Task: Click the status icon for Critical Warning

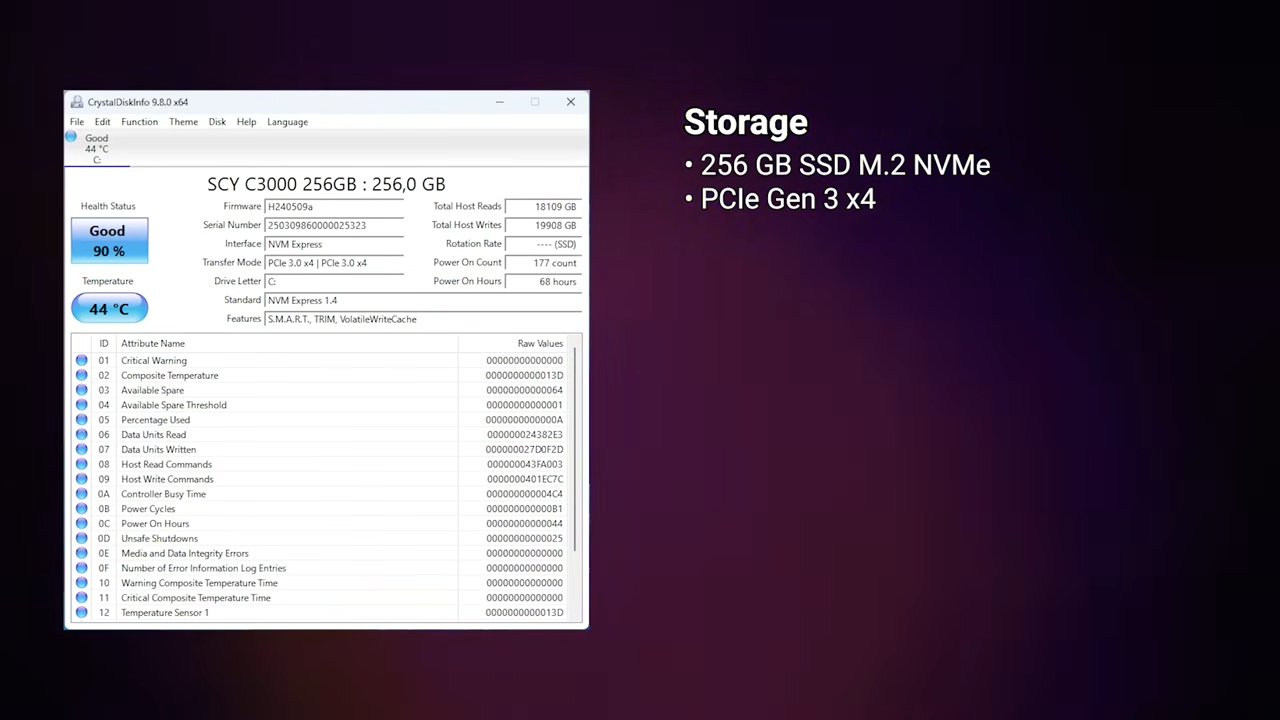Action: pos(82,360)
